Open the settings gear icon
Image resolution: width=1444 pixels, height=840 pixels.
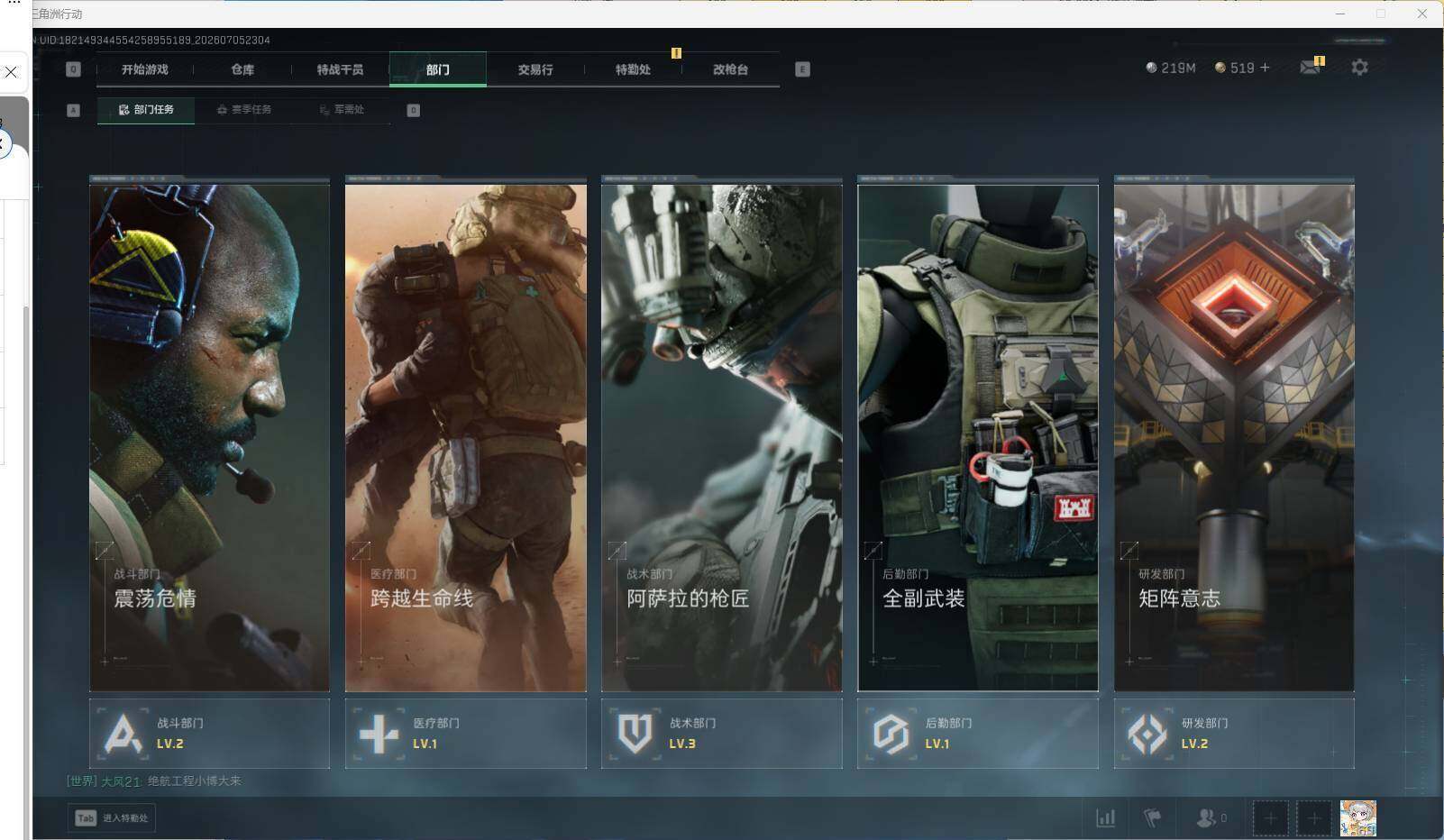pyautogui.click(x=1359, y=68)
